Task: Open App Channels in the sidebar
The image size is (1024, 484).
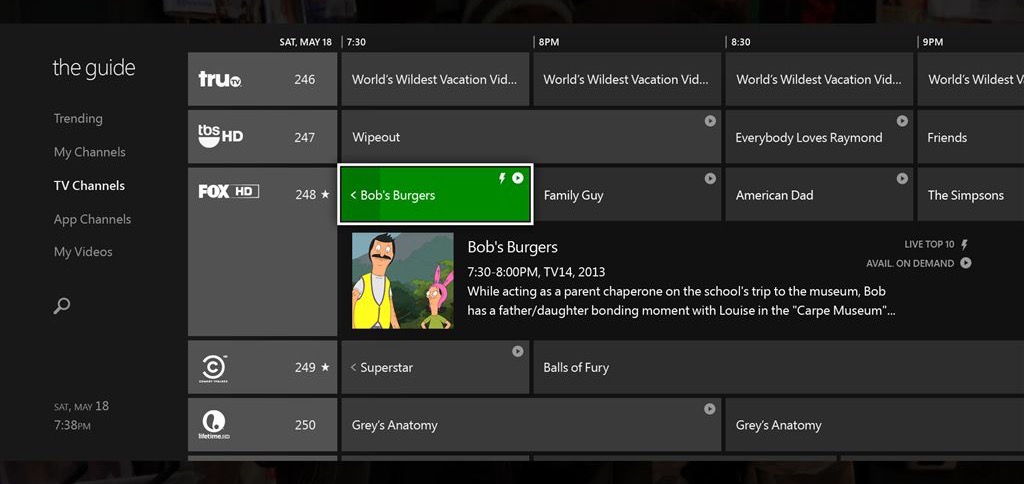Action: click(x=92, y=219)
